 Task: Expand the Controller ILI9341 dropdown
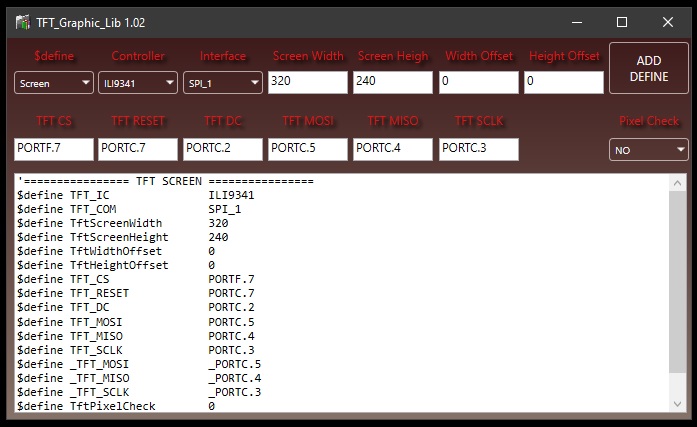click(139, 84)
